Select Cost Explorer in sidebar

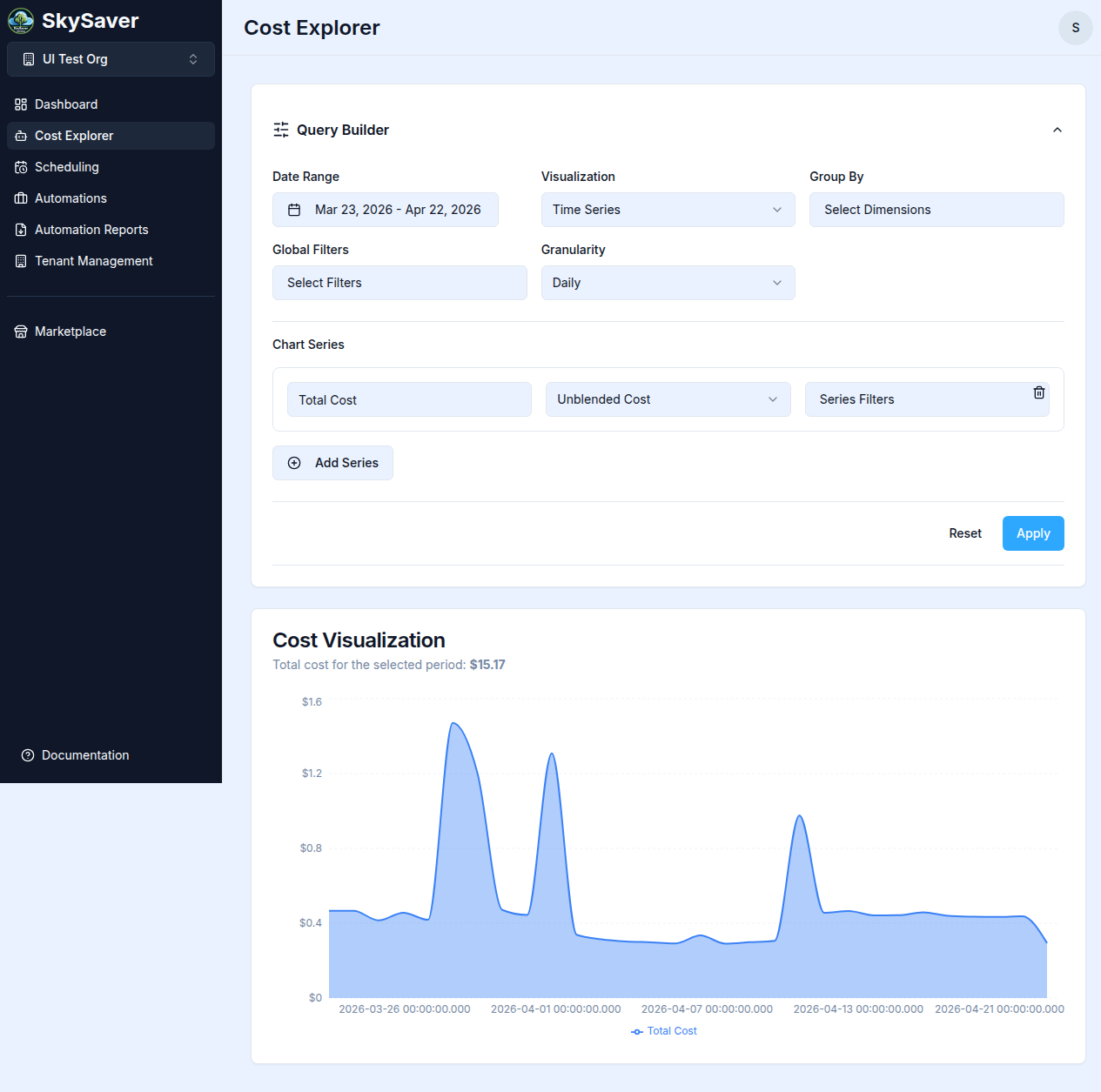111,136
